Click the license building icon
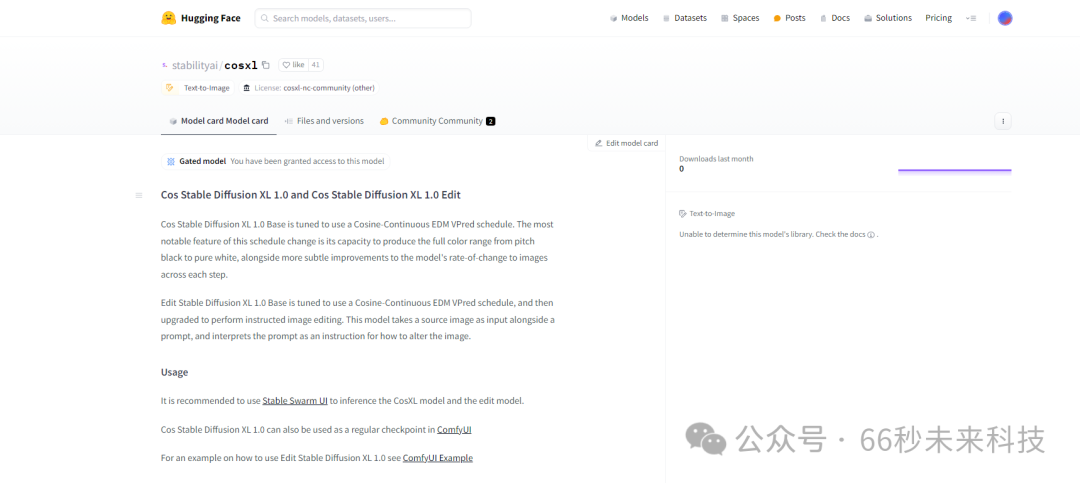This screenshot has width=1080, height=483. point(247,88)
